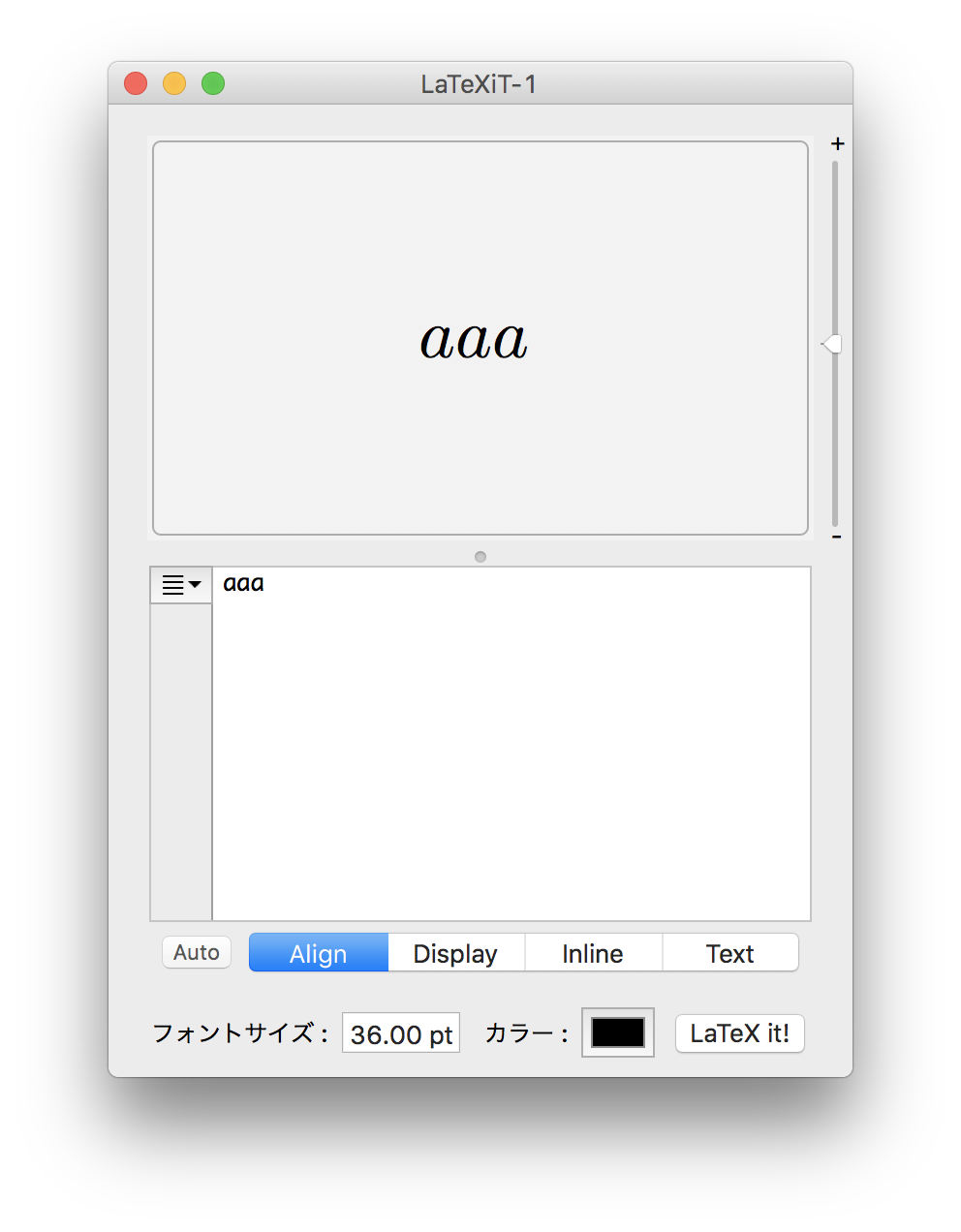Switch to Inline mode
961x1232 pixels.
(x=593, y=953)
